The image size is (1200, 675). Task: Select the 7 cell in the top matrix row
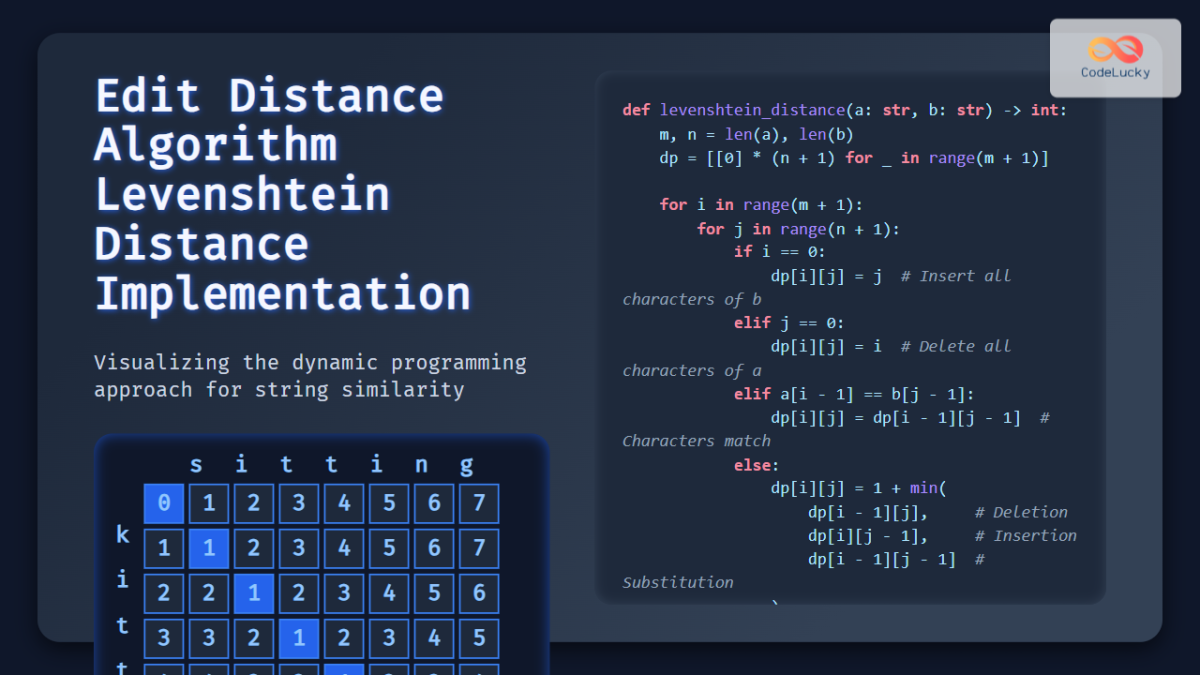point(478,503)
